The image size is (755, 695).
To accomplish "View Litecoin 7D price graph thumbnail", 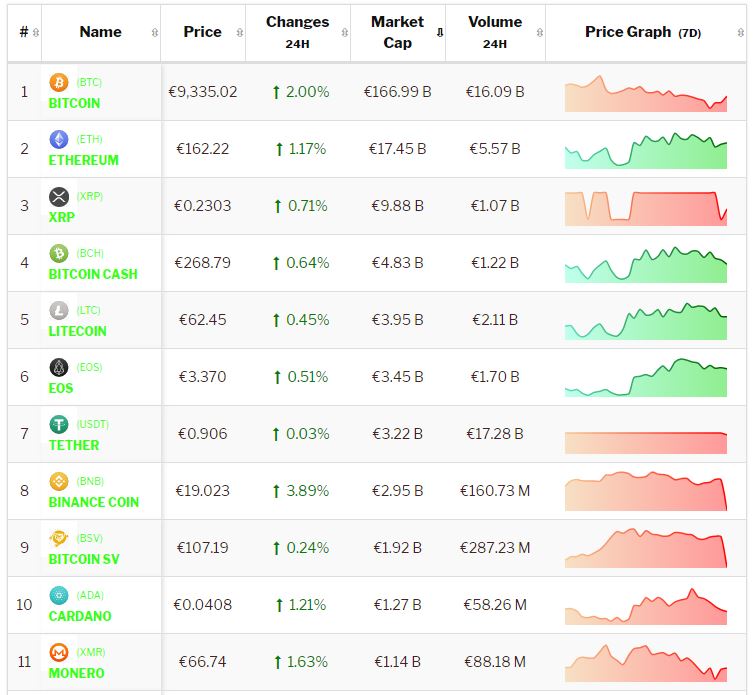I will point(645,320).
